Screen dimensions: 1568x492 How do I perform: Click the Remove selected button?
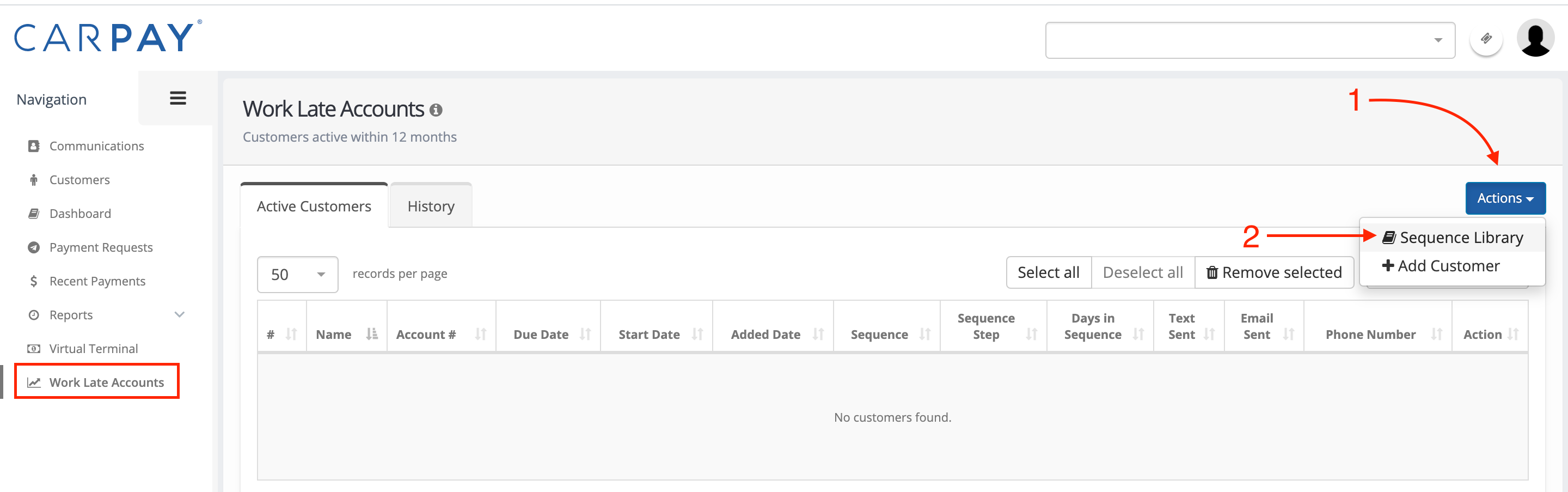click(1274, 272)
